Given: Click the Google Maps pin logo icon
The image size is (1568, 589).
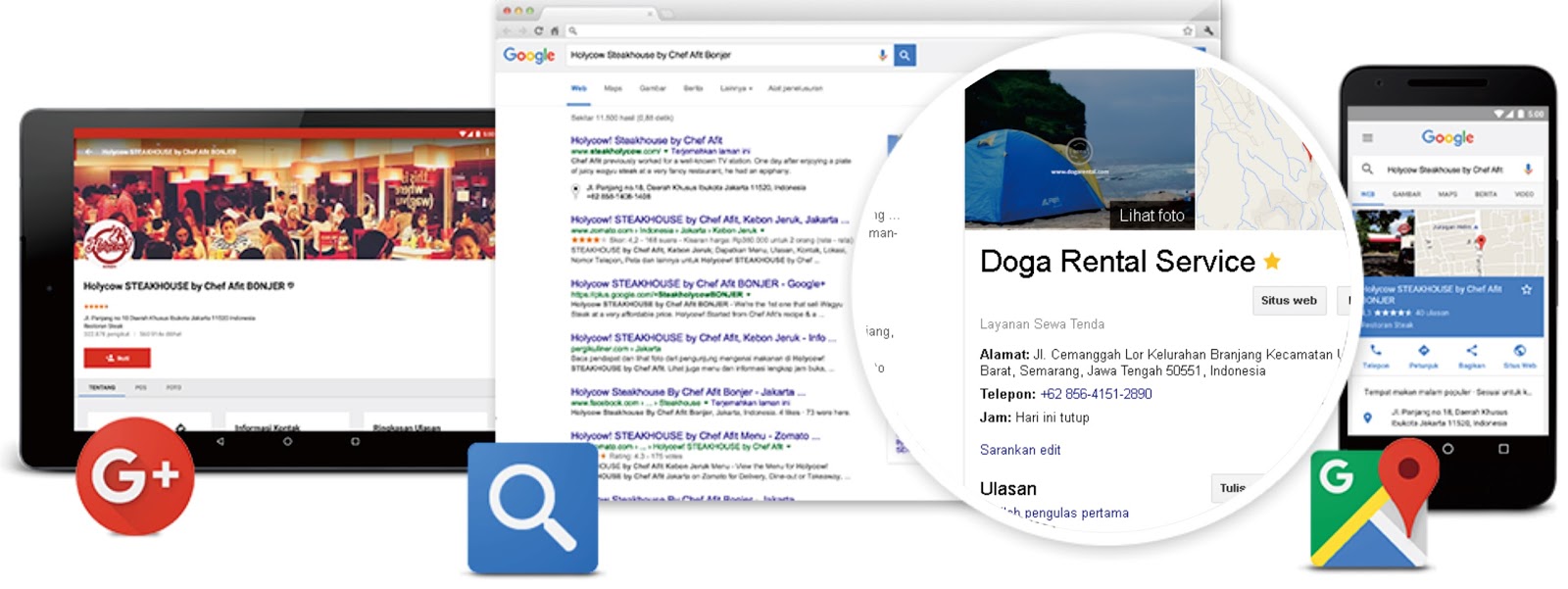Looking at the screenshot, I should [1374, 506].
